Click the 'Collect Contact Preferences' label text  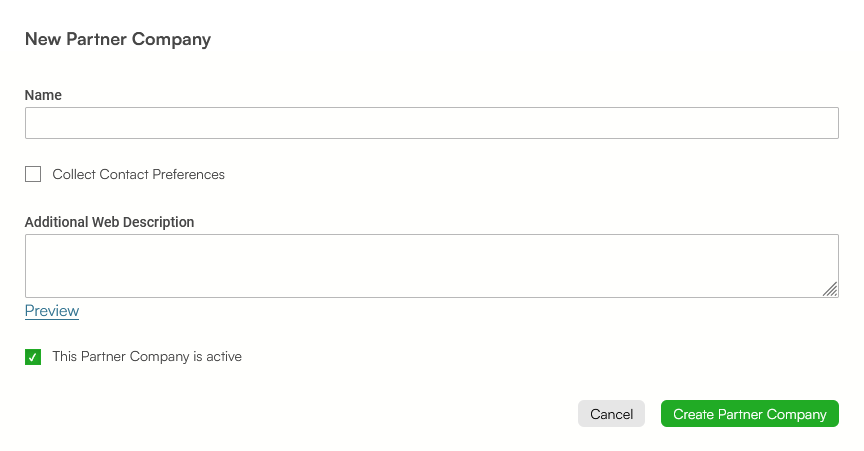pos(138,174)
